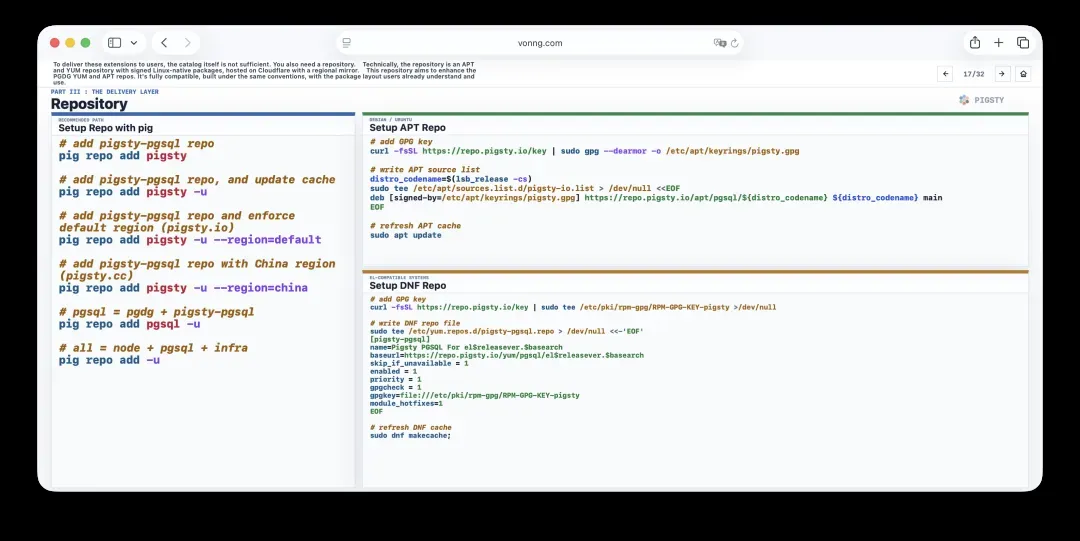Viewport: 1080px width, 541px height.
Task: Open a new tab with plus icon
Action: (999, 43)
